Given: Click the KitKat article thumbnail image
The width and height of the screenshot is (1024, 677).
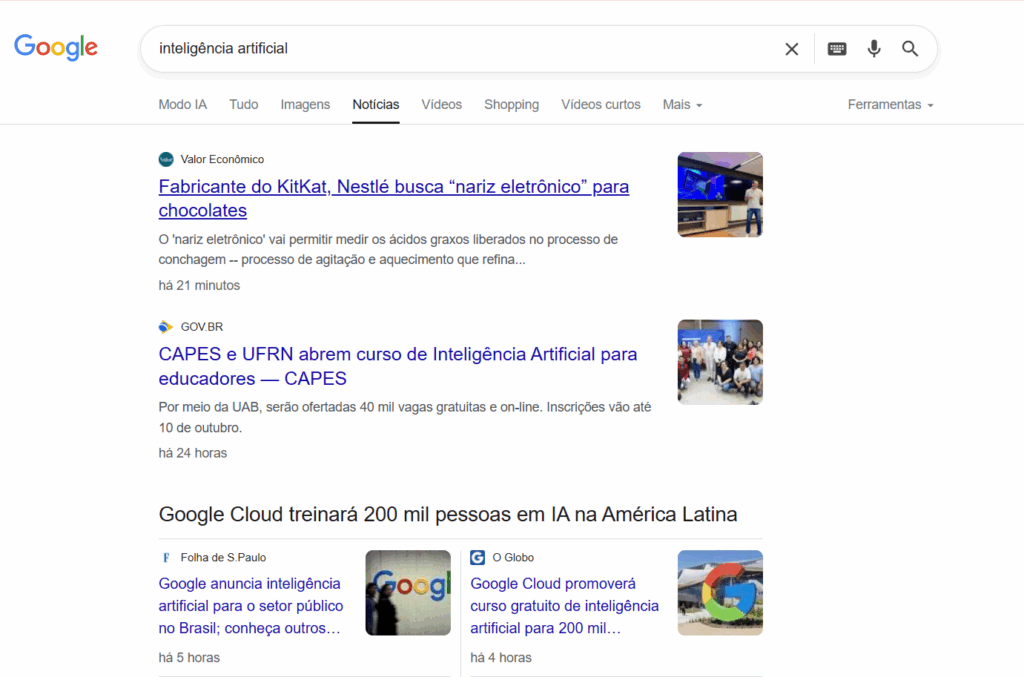Looking at the screenshot, I should pos(720,194).
